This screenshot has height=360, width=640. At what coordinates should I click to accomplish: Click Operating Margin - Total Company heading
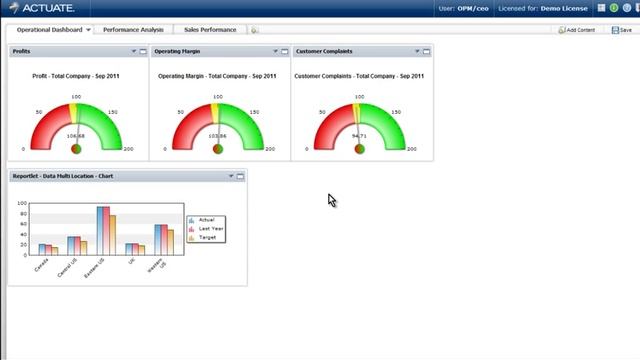click(x=217, y=76)
